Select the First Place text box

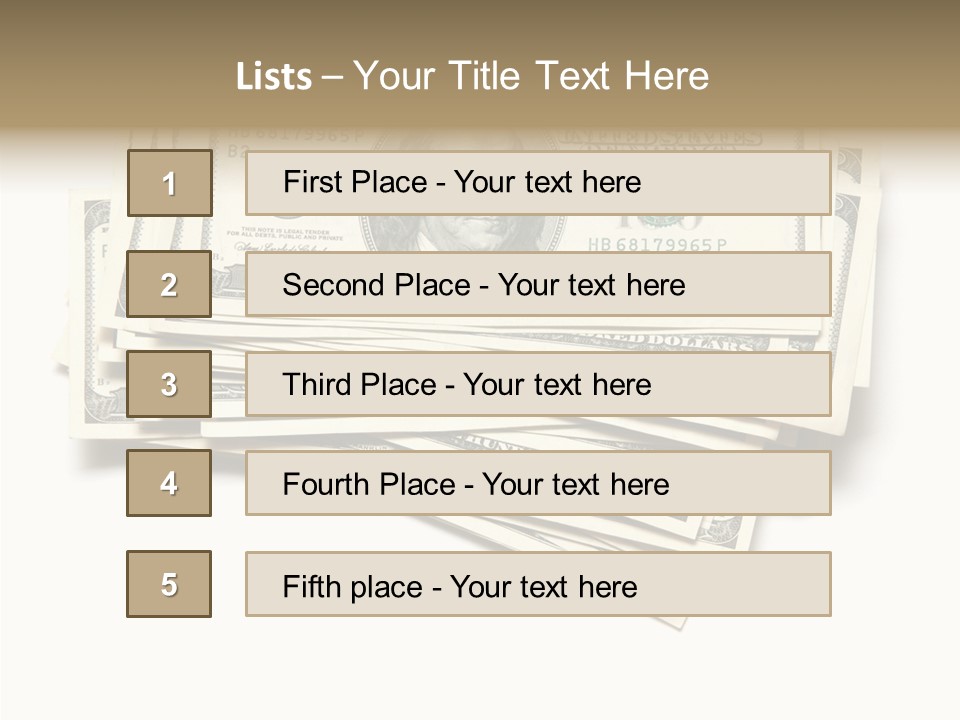(x=538, y=183)
